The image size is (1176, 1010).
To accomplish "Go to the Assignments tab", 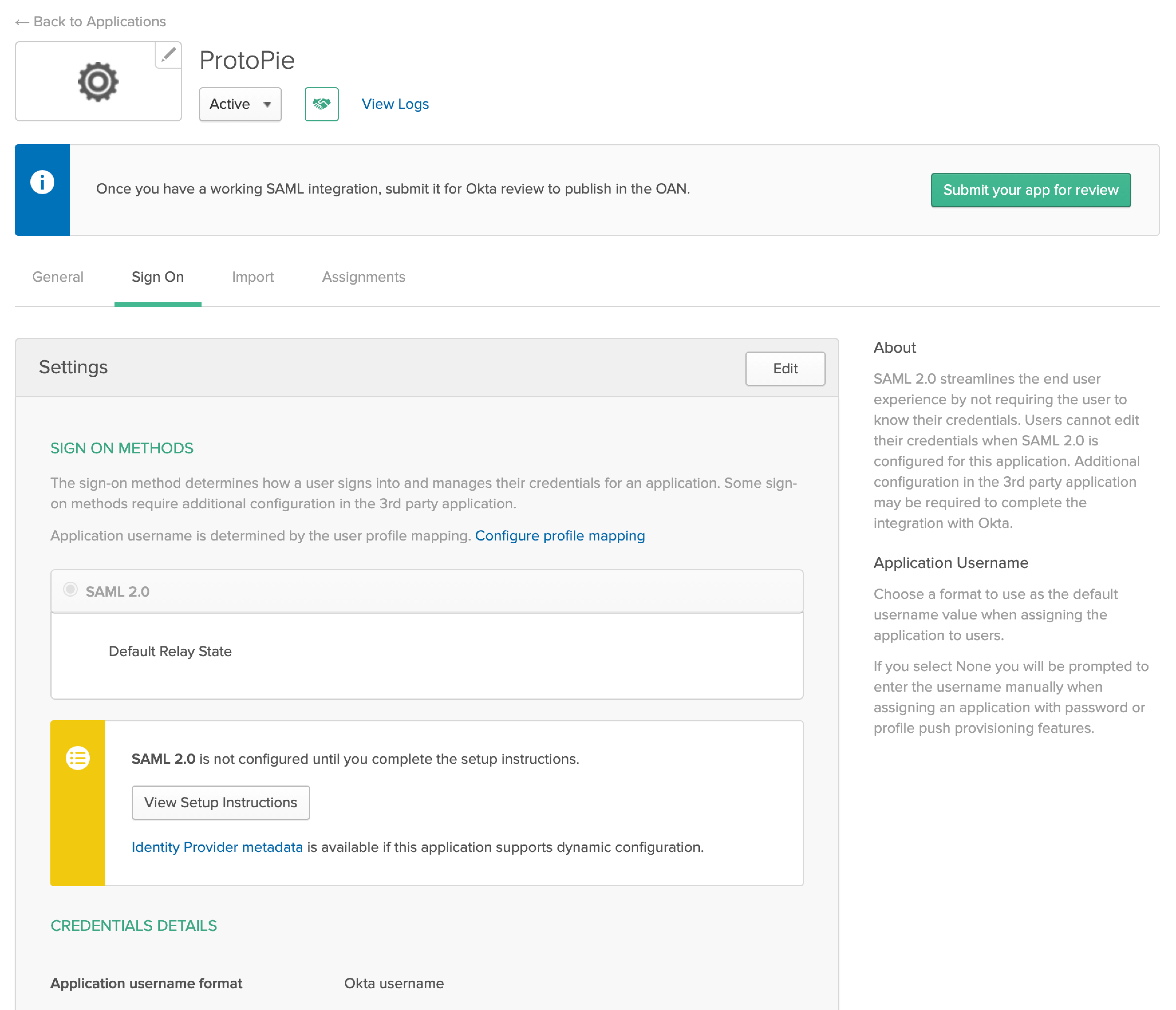I will pyautogui.click(x=363, y=277).
